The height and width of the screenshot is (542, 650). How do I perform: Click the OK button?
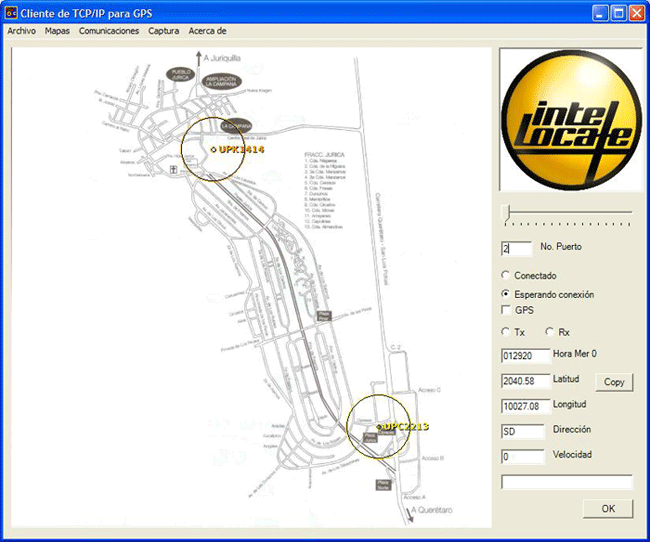pos(608,508)
